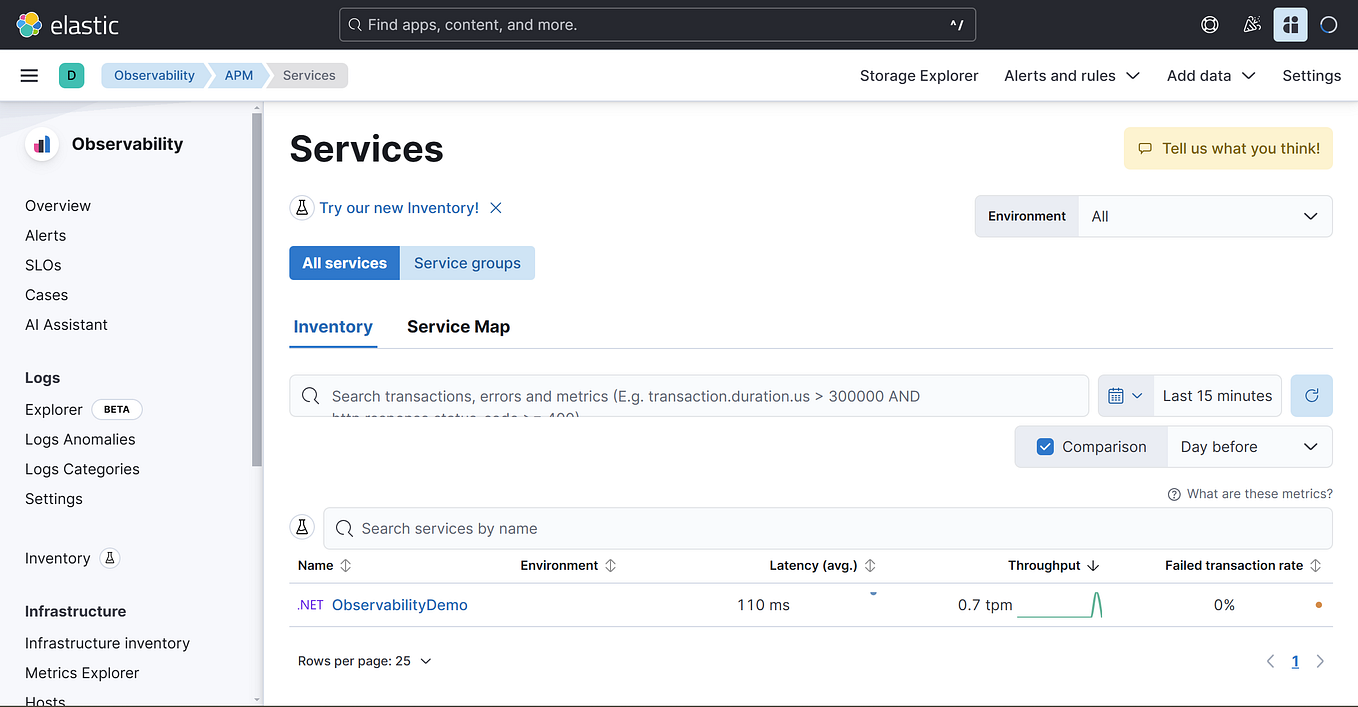Click the What's new party popper icon
The image size is (1358, 707).
click(x=1251, y=24)
